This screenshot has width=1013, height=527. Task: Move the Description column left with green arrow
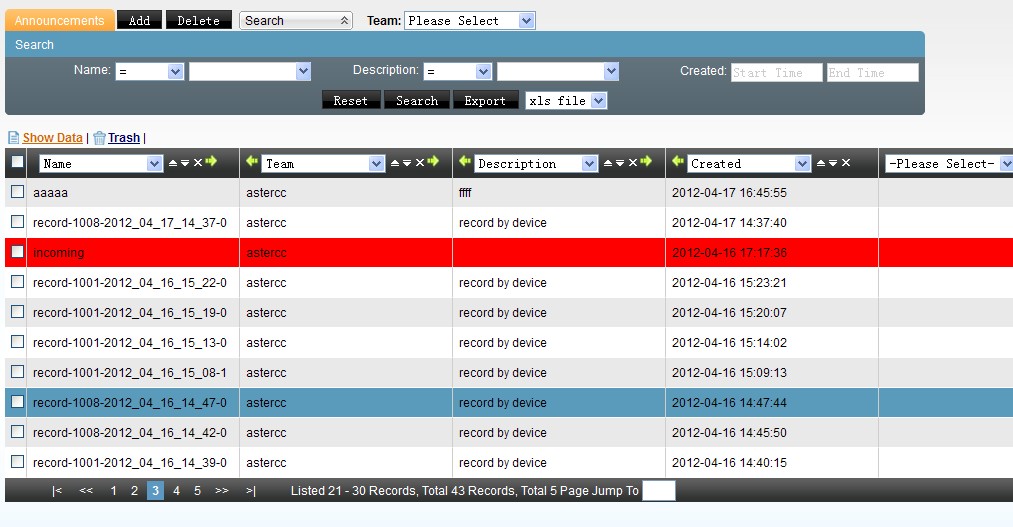click(x=465, y=162)
